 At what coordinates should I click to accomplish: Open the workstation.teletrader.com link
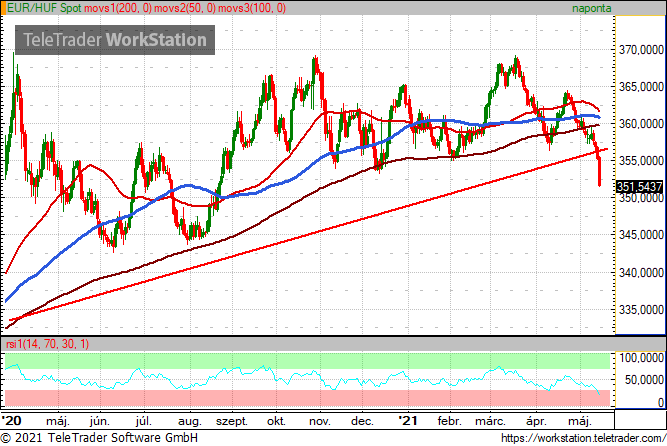click(x=583, y=438)
